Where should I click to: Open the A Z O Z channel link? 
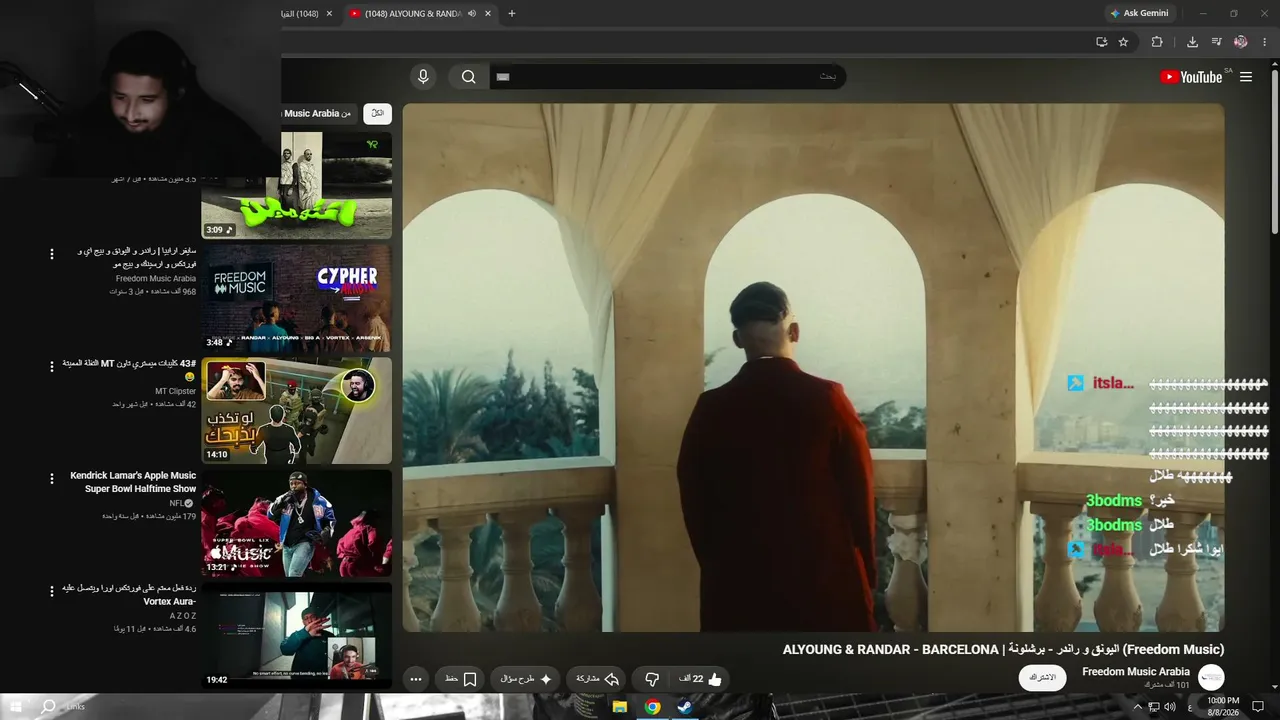click(183, 616)
